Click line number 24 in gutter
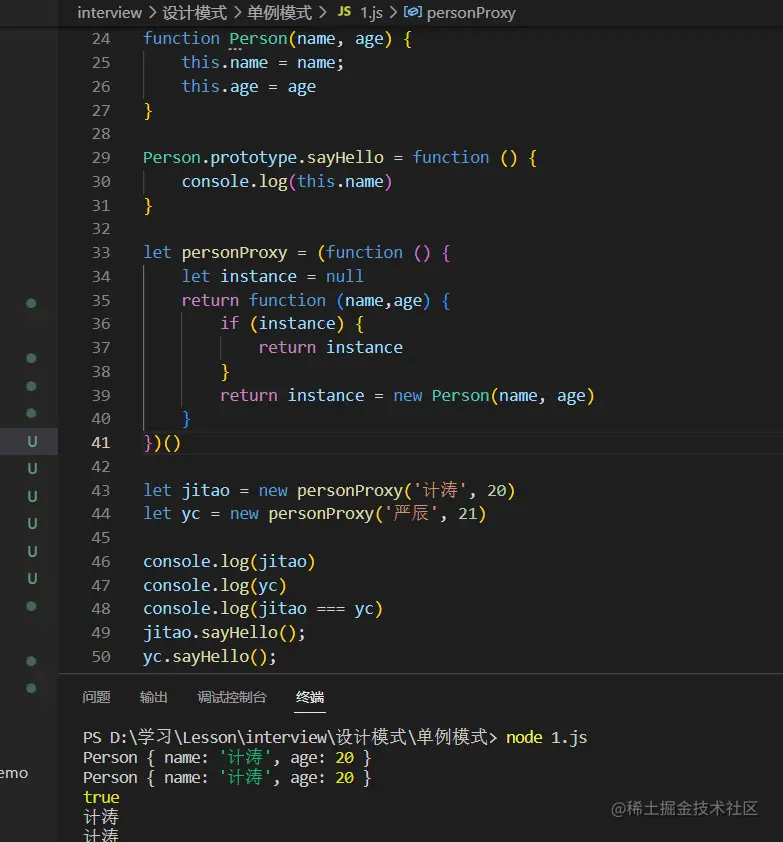783x842 pixels. click(x=101, y=39)
